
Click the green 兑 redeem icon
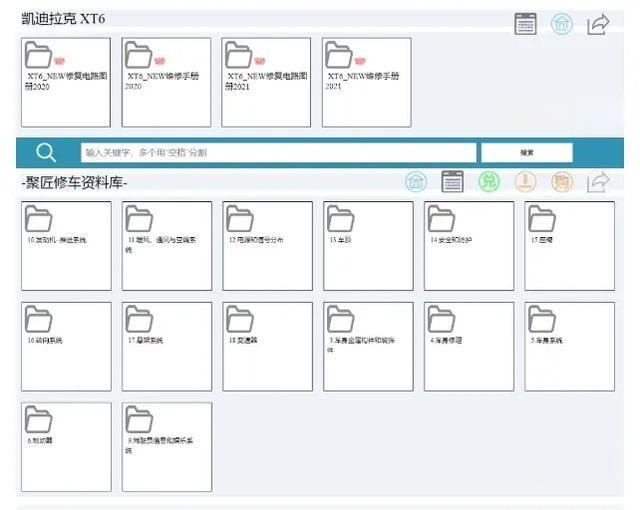[x=489, y=181]
